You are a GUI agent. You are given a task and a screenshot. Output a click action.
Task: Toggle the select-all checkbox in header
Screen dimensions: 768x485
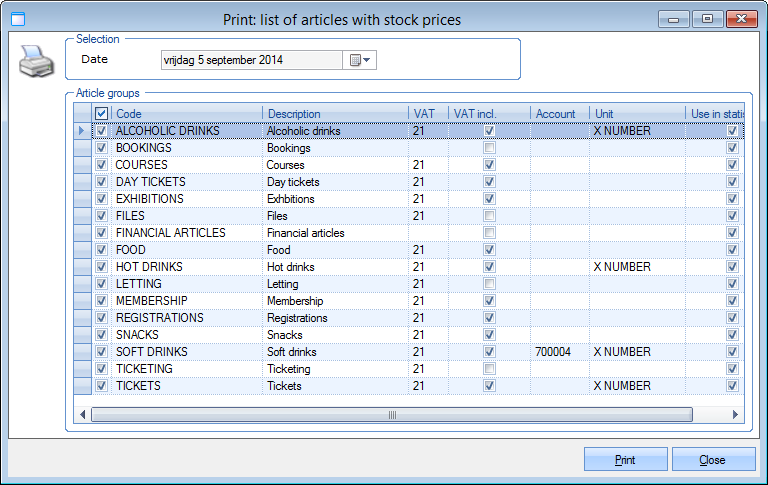pos(101,114)
